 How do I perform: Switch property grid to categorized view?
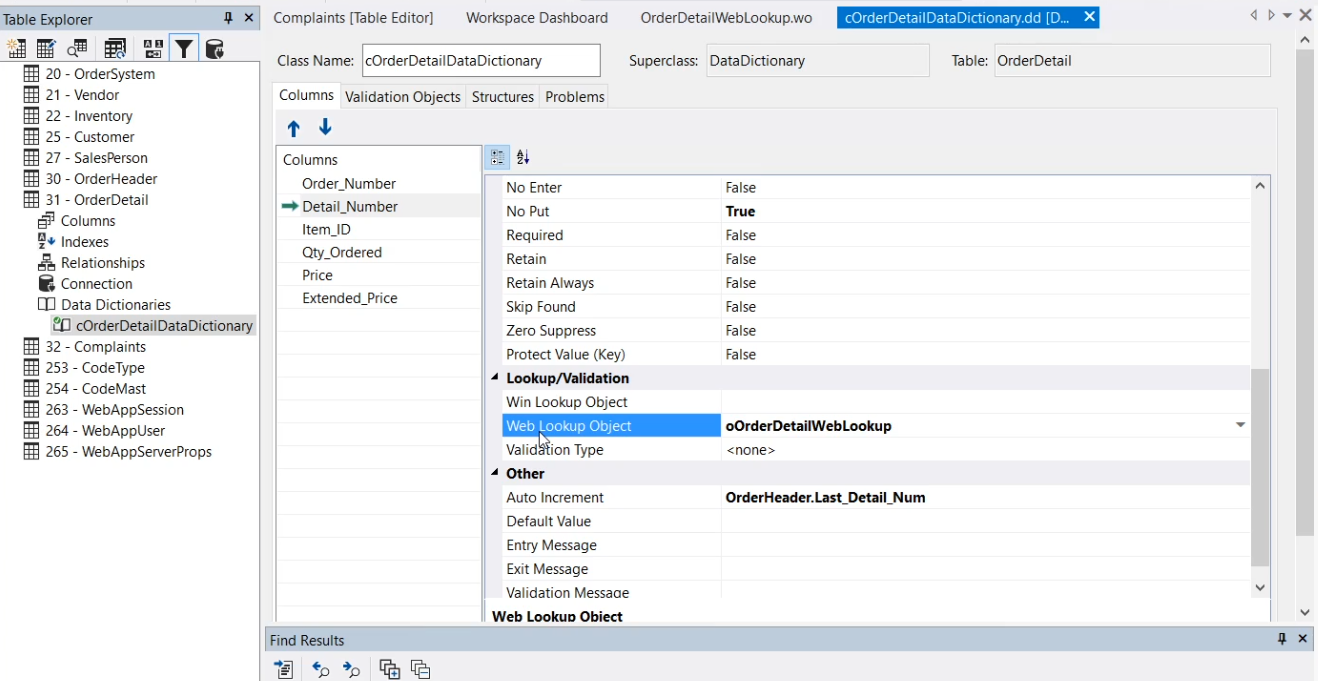[497, 157]
